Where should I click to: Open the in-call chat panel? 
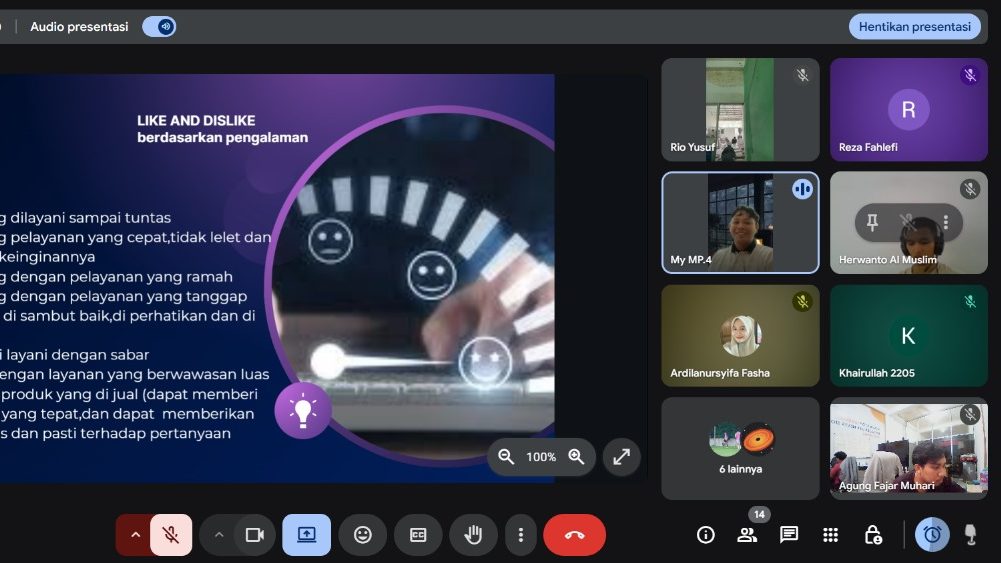pos(789,535)
